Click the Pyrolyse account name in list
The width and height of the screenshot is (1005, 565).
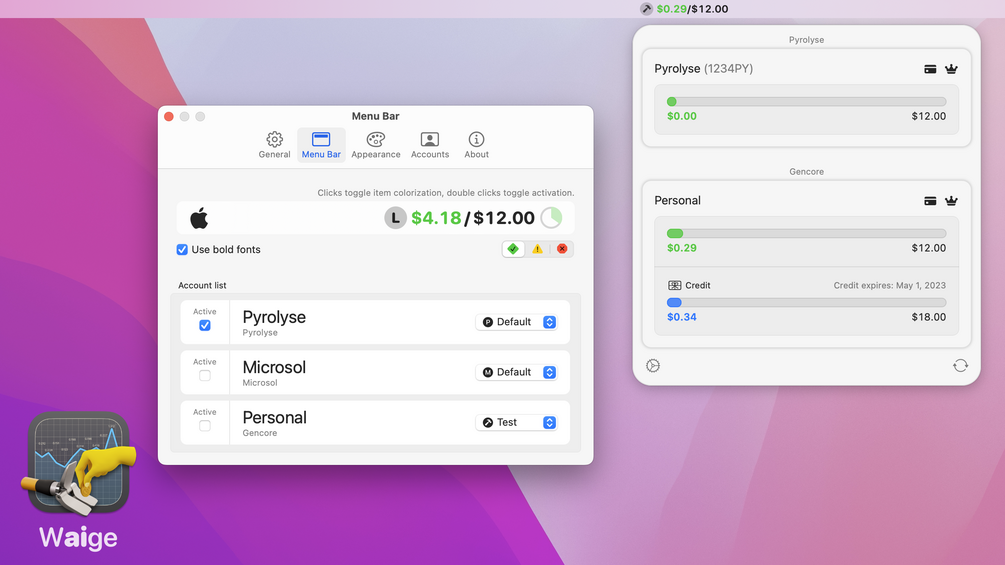(x=274, y=317)
